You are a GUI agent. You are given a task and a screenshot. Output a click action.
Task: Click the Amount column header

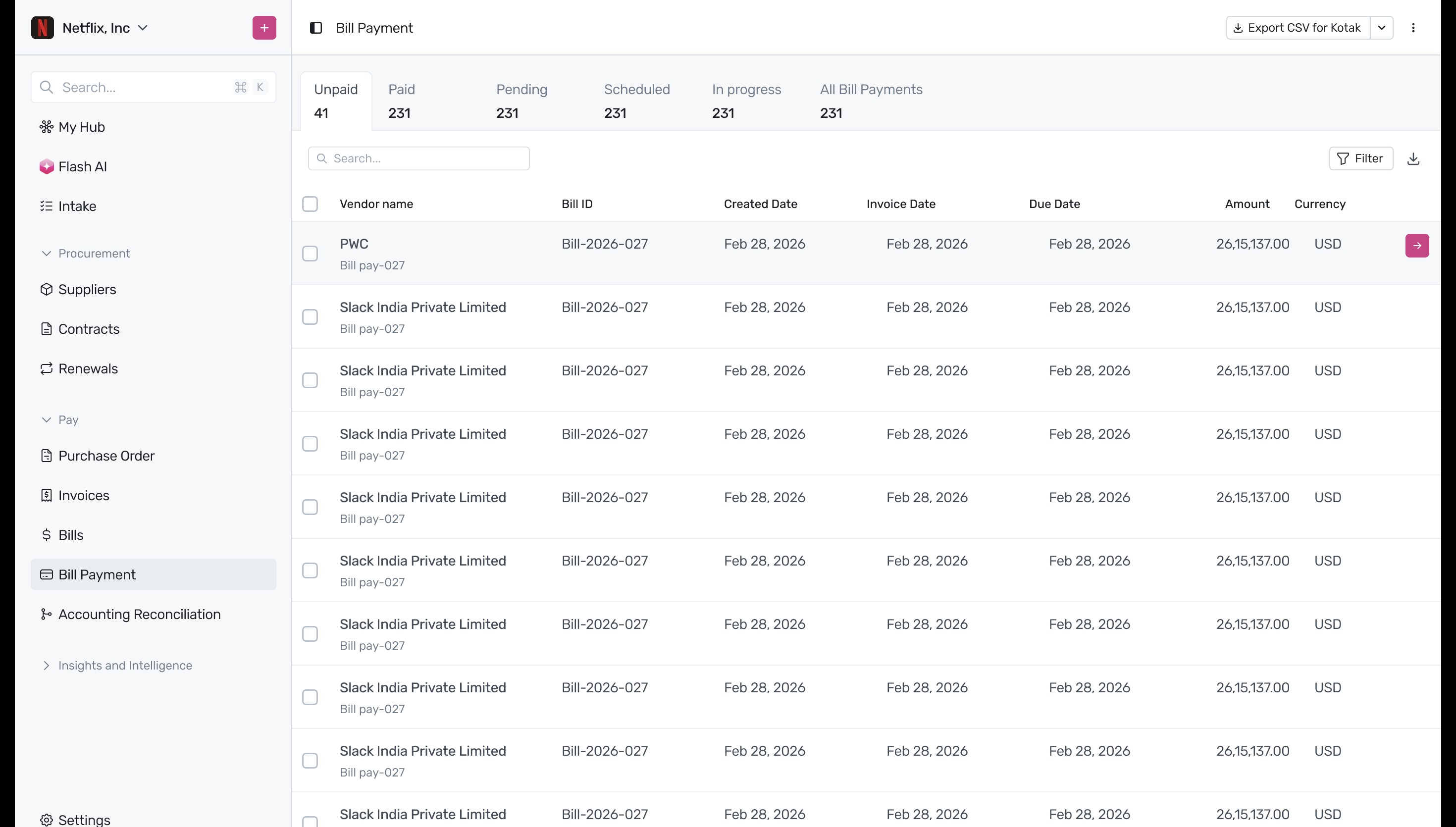tap(1247, 204)
